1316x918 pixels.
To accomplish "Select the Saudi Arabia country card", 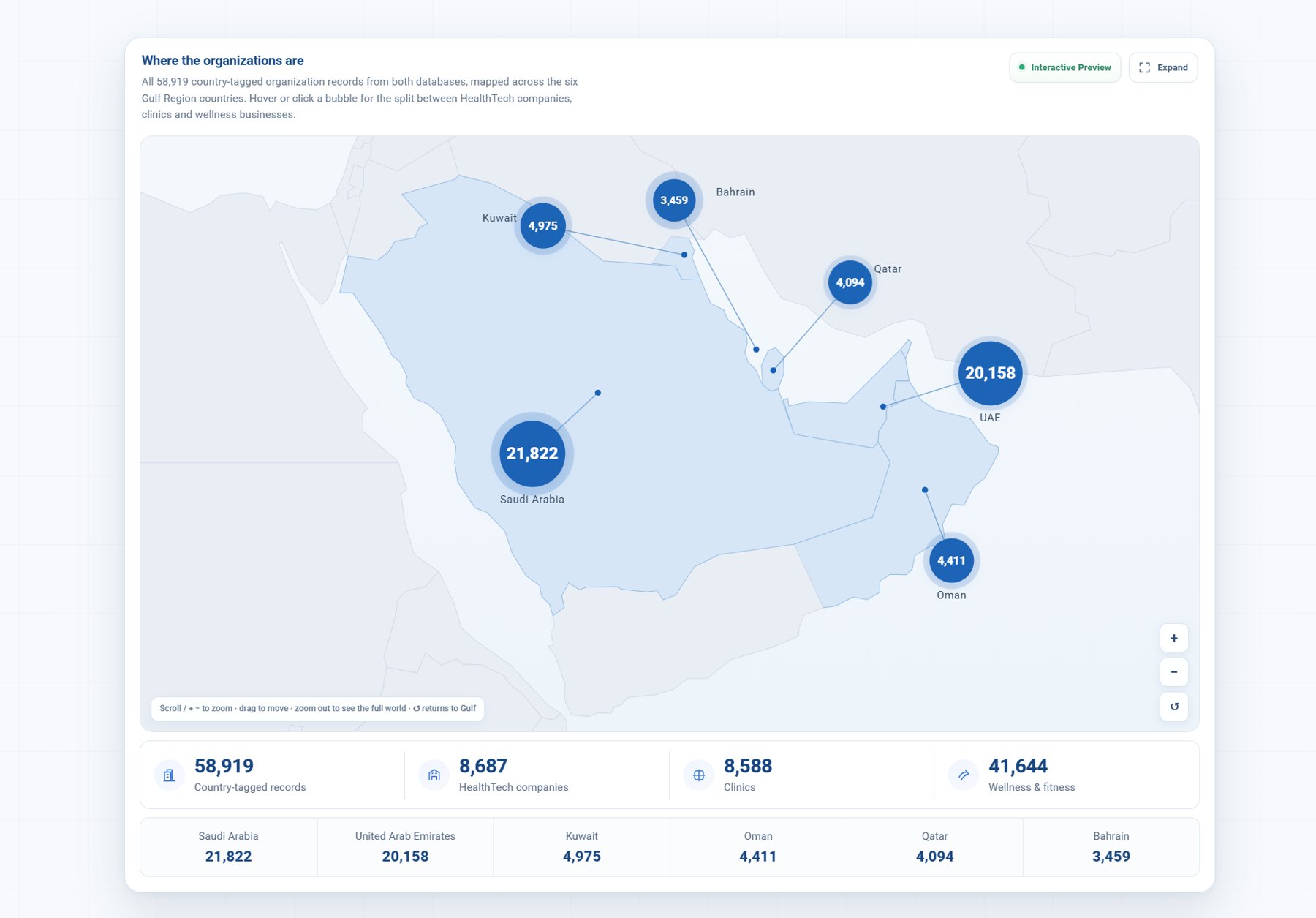I will coord(229,847).
